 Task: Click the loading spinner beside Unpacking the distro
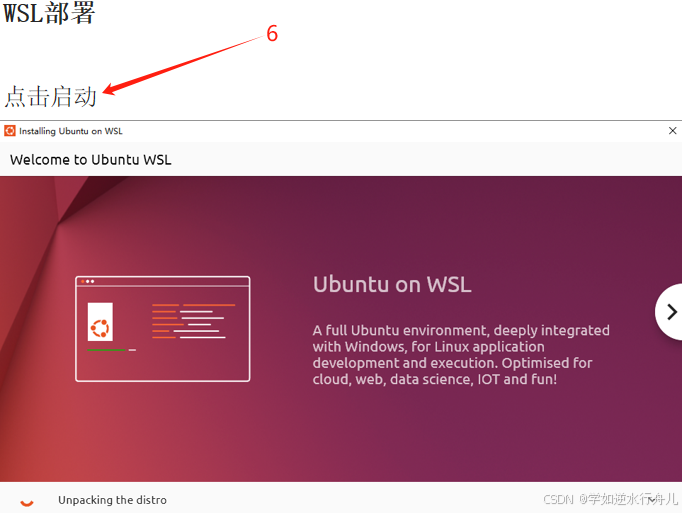point(27,502)
